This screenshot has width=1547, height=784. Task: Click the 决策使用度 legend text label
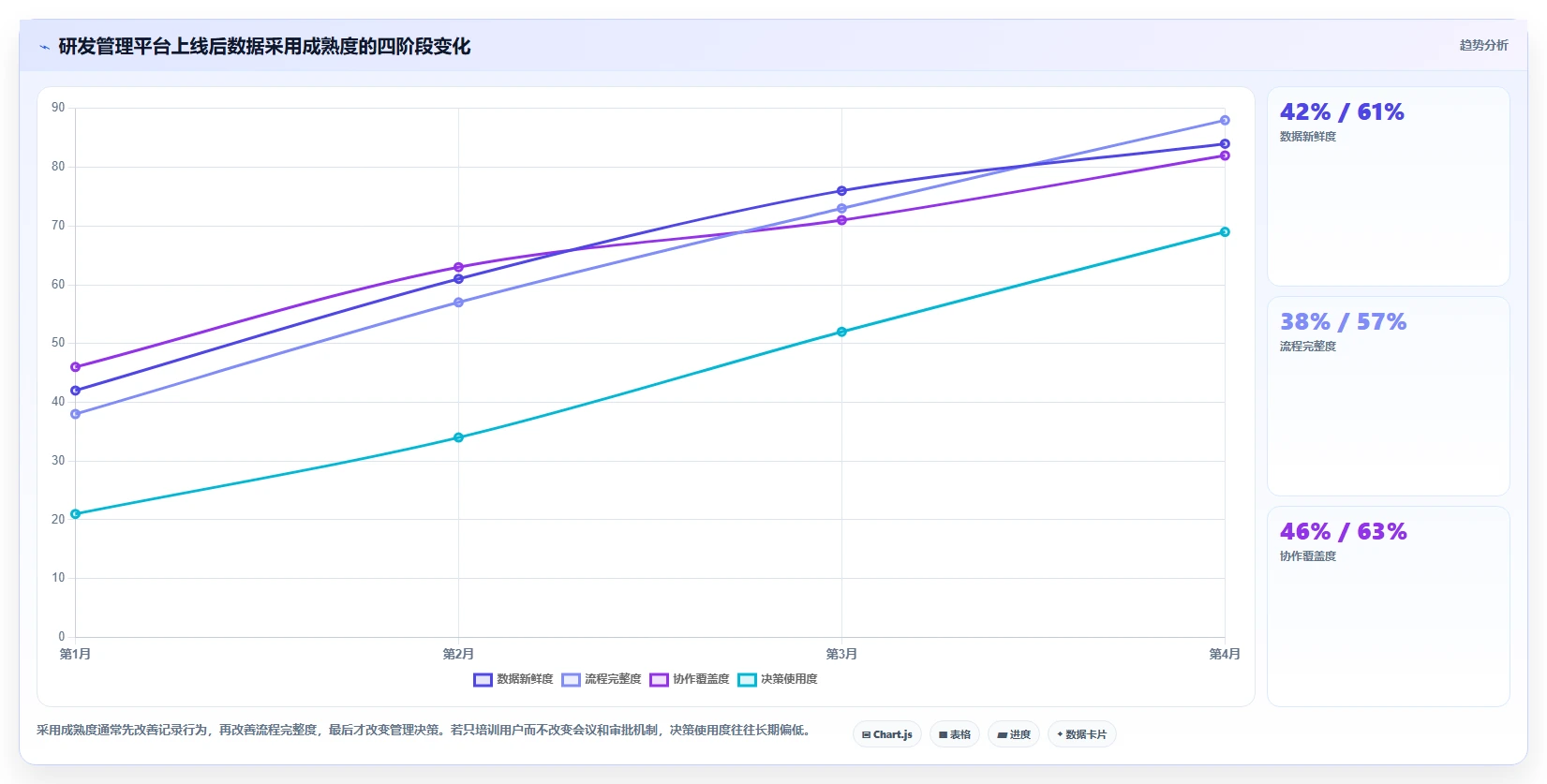[x=789, y=679]
